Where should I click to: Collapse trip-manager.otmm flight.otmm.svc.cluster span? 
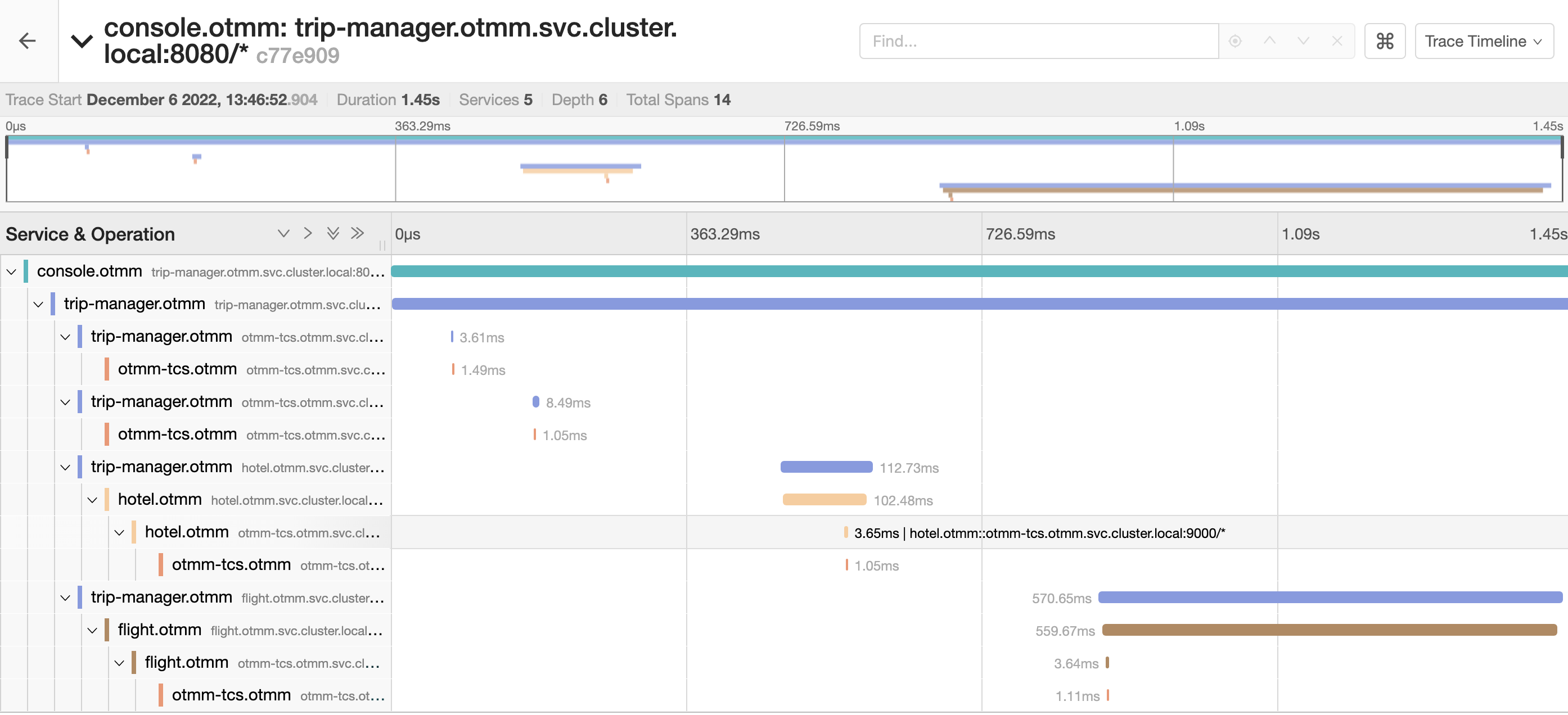click(x=66, y=598)
